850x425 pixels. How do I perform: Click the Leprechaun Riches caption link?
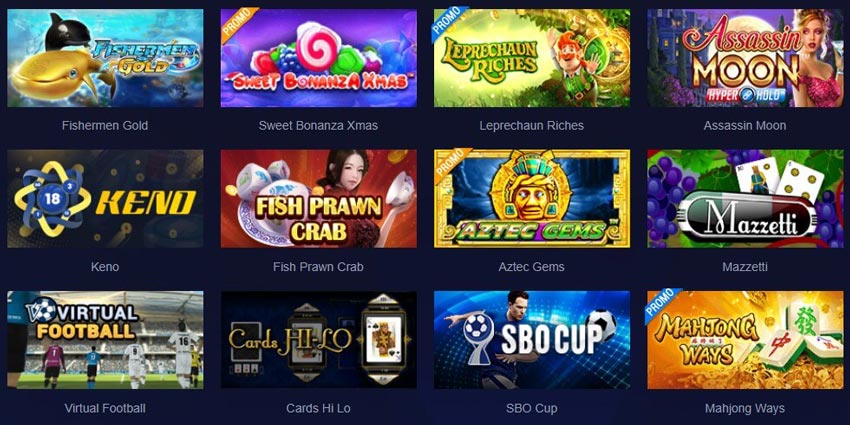[531, 126]
